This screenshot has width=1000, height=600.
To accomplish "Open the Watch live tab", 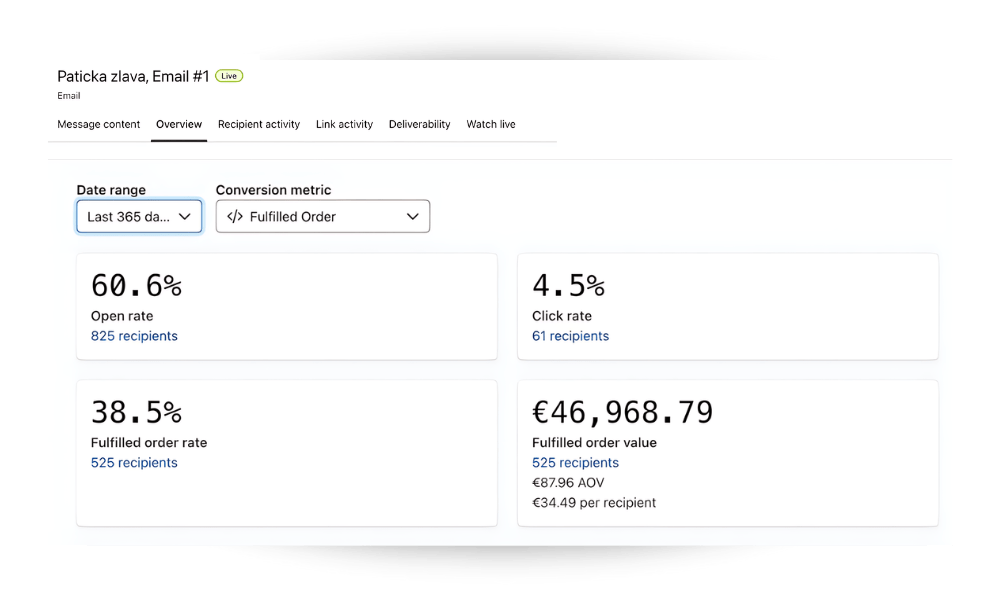I will [x=491, y=125].
